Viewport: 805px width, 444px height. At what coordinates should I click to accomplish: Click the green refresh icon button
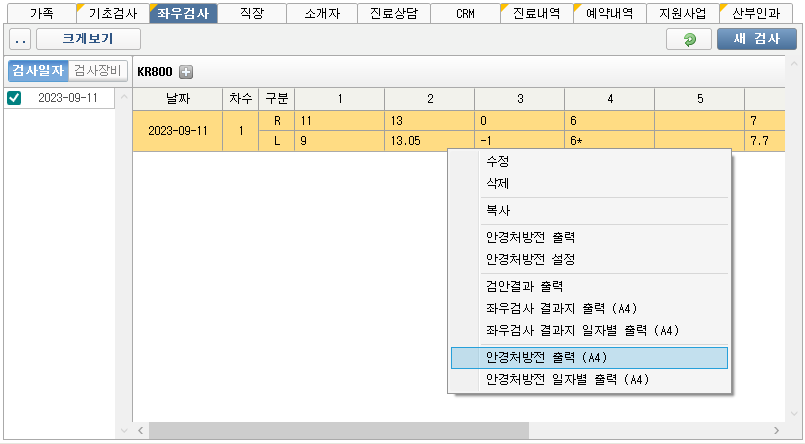click(689, 39)
